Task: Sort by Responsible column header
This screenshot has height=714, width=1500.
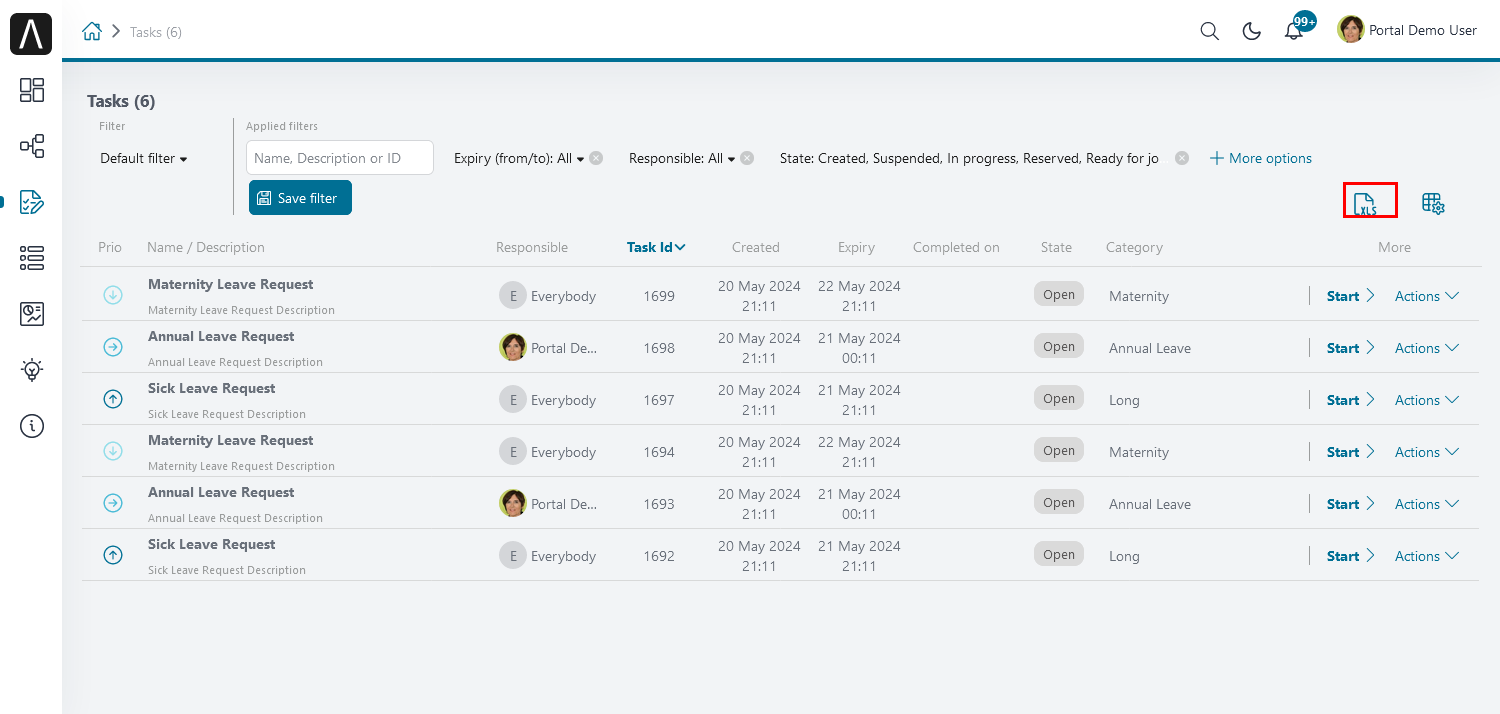Action: coord(532,247)
